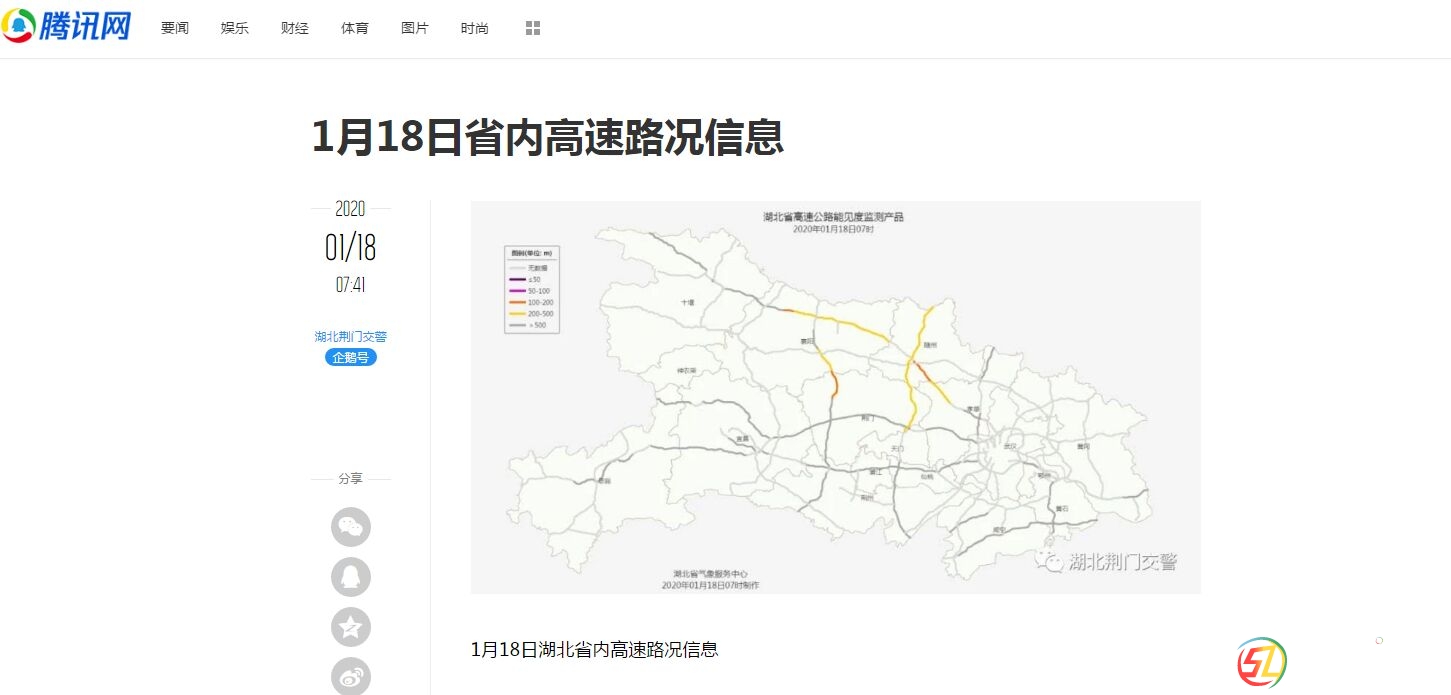
Task: Share to Qzone using star icon
Action: coord(351,627)
